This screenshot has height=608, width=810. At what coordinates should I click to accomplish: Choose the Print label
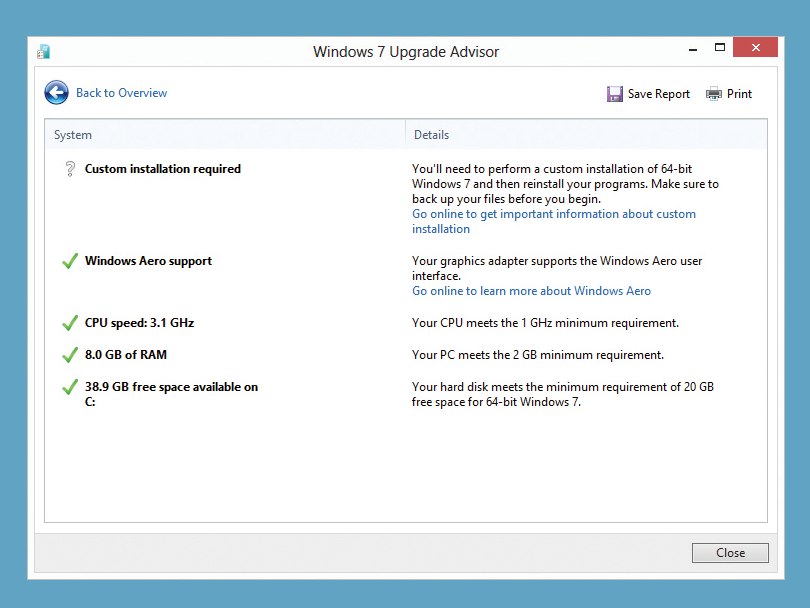pyautogui.click(x=739, y=94)
